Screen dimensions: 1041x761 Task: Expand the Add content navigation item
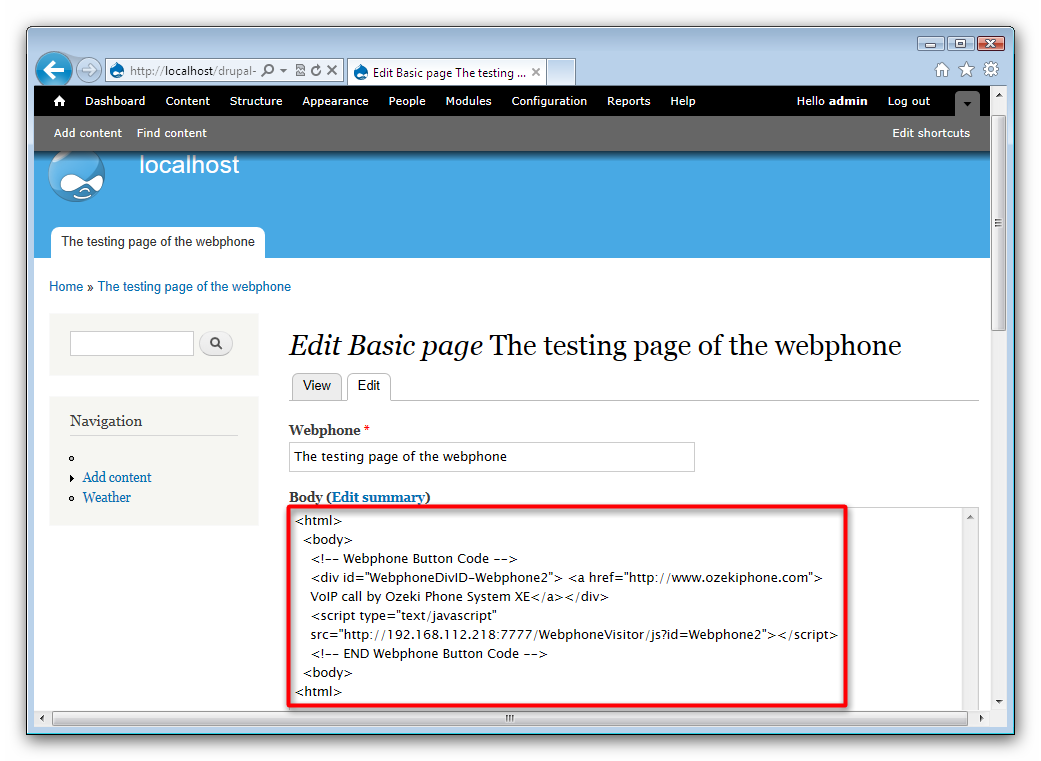tap(72, 478)
